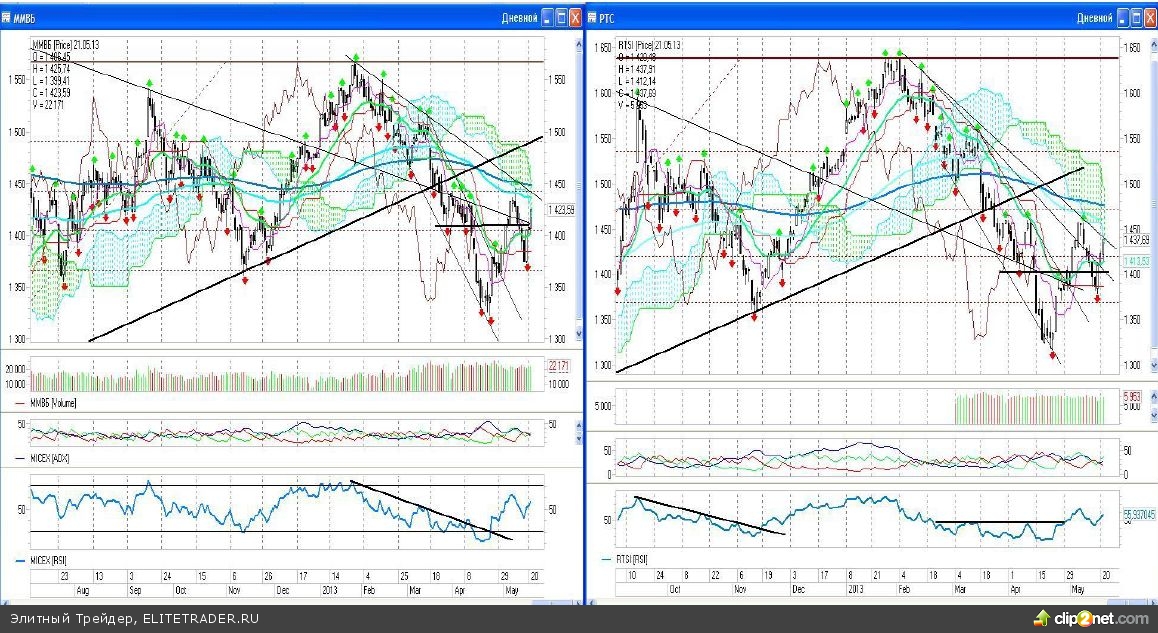Image resolution: width=1158 pixels, height=633 pixels.
Task: Close the ММВБ chart window
Action: [x=575, y=17]
